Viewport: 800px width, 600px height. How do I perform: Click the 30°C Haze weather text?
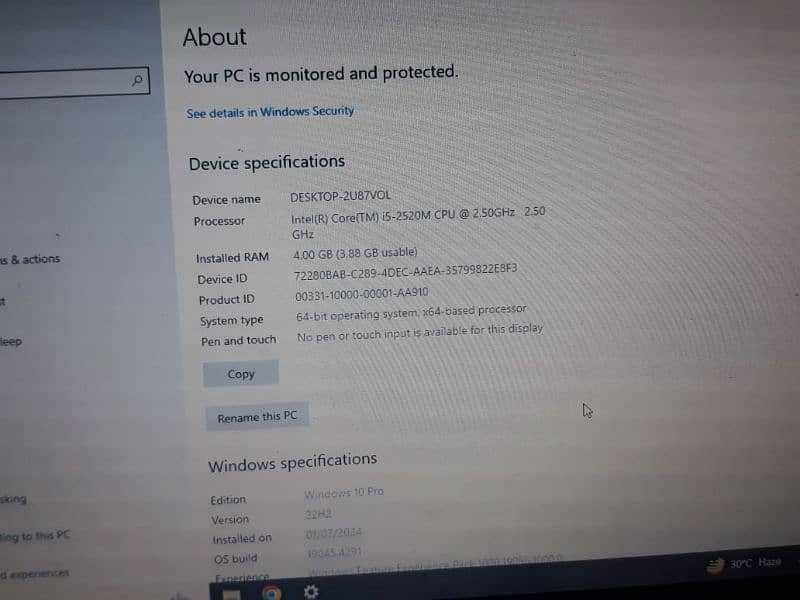756,563
